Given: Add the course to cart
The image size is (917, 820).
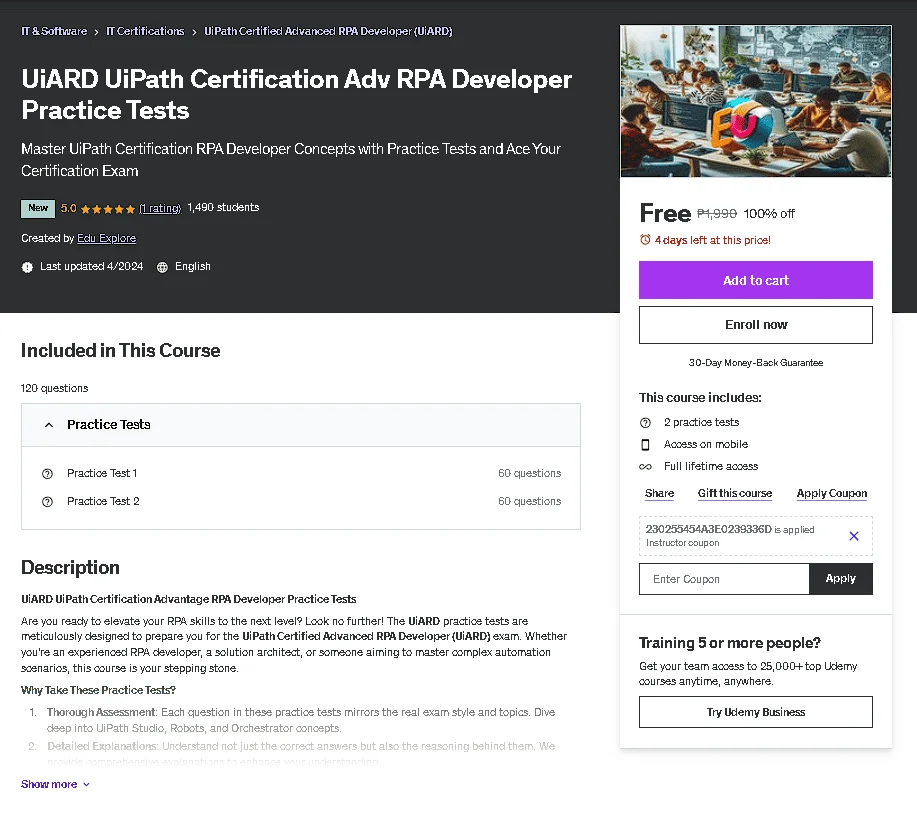Looking at the screenshot, I should click(x=756, y=280).
